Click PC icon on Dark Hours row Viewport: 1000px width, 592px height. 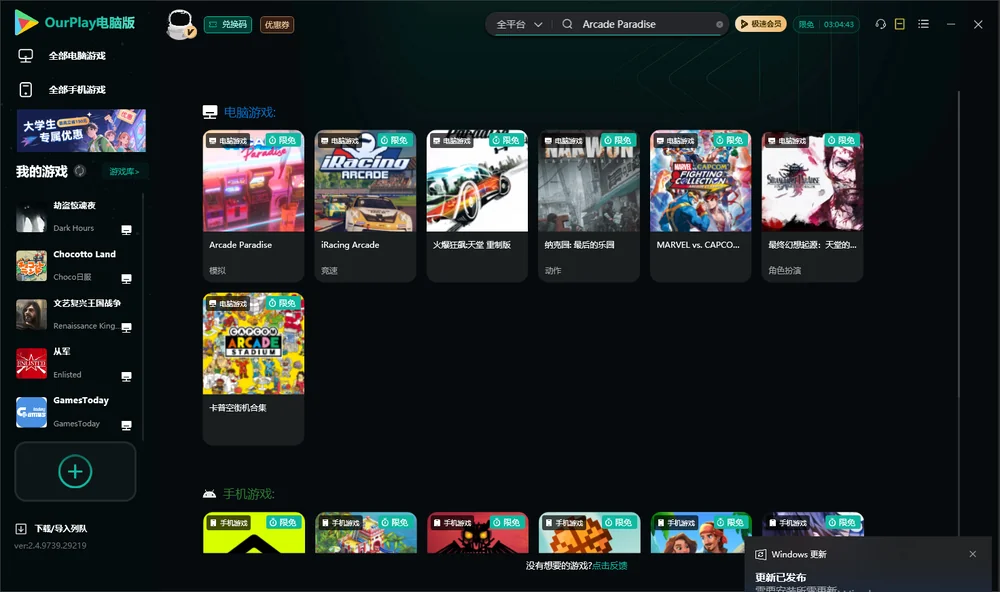126,230
